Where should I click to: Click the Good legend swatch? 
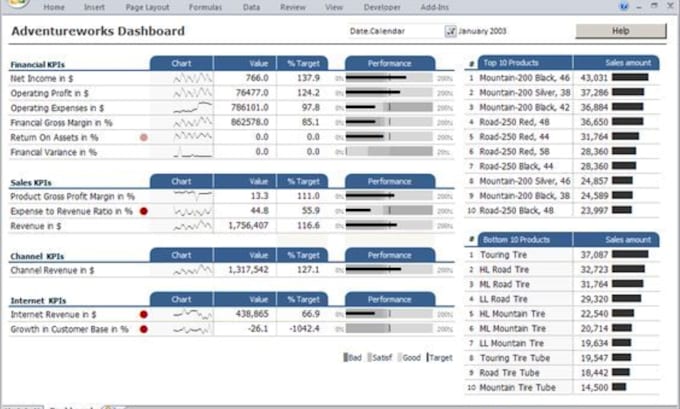tap(399, 358)
